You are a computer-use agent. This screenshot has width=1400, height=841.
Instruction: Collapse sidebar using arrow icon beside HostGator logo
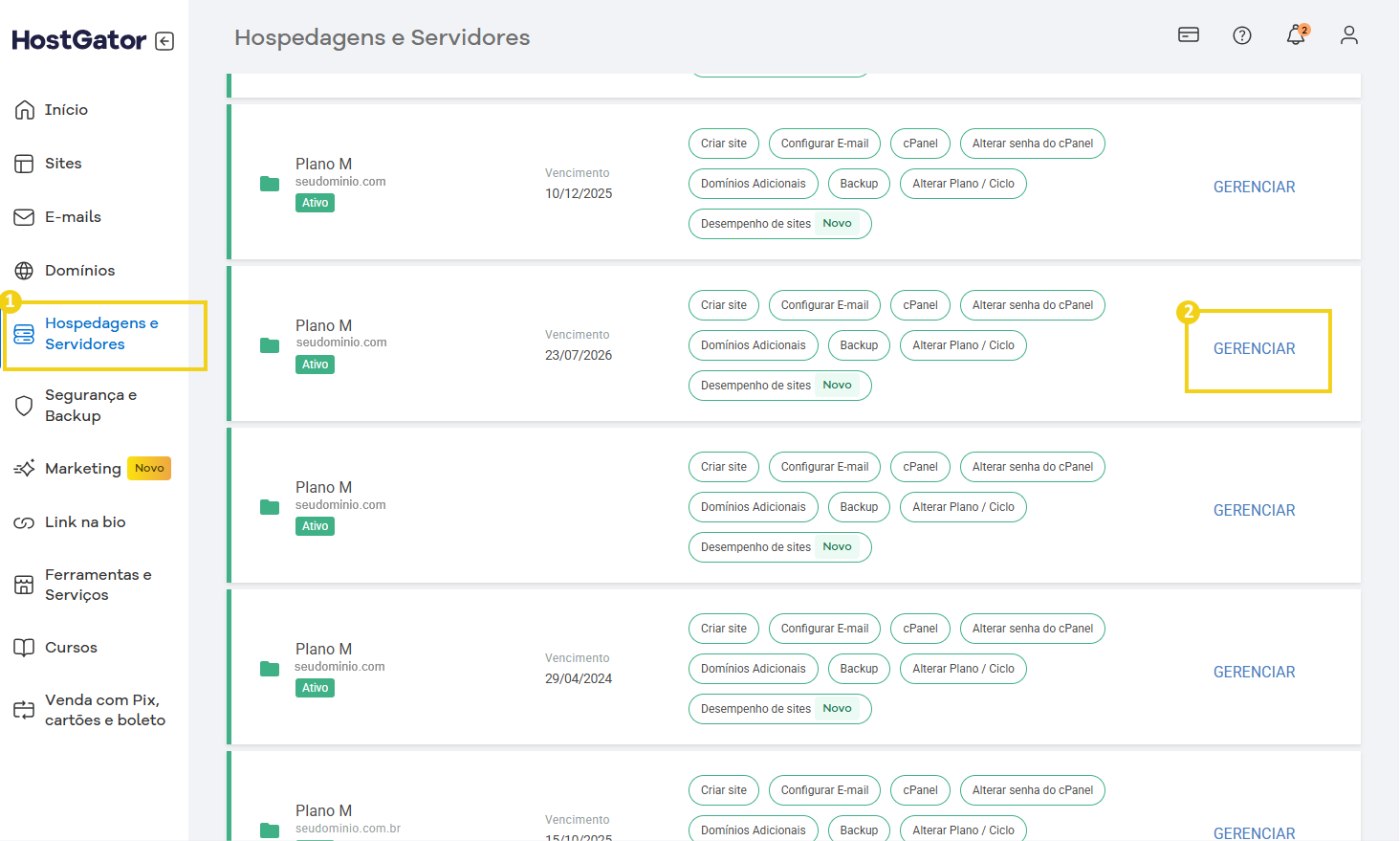pos(164,41)
